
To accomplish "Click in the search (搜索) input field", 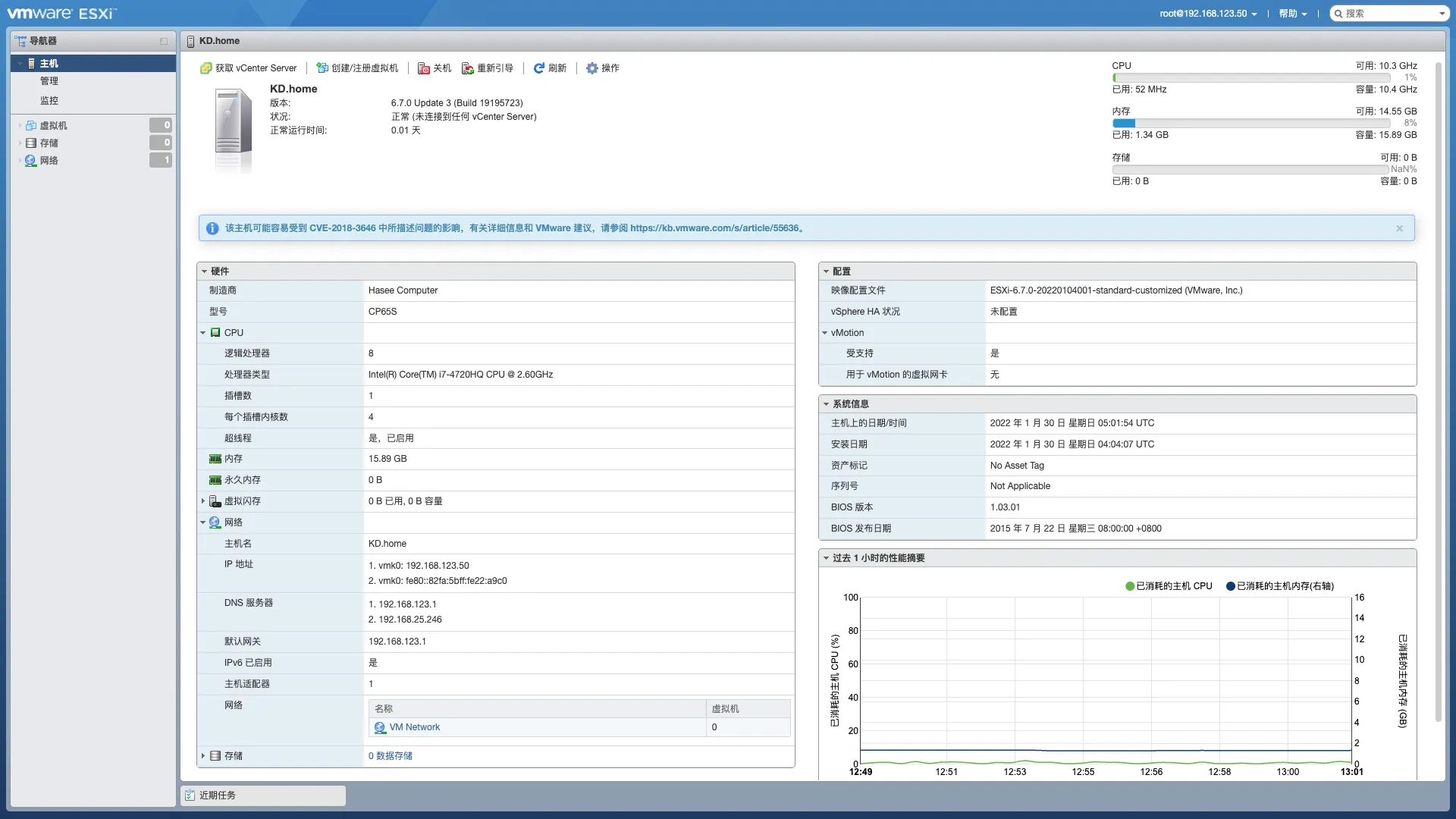I will tap(1390, 14).
